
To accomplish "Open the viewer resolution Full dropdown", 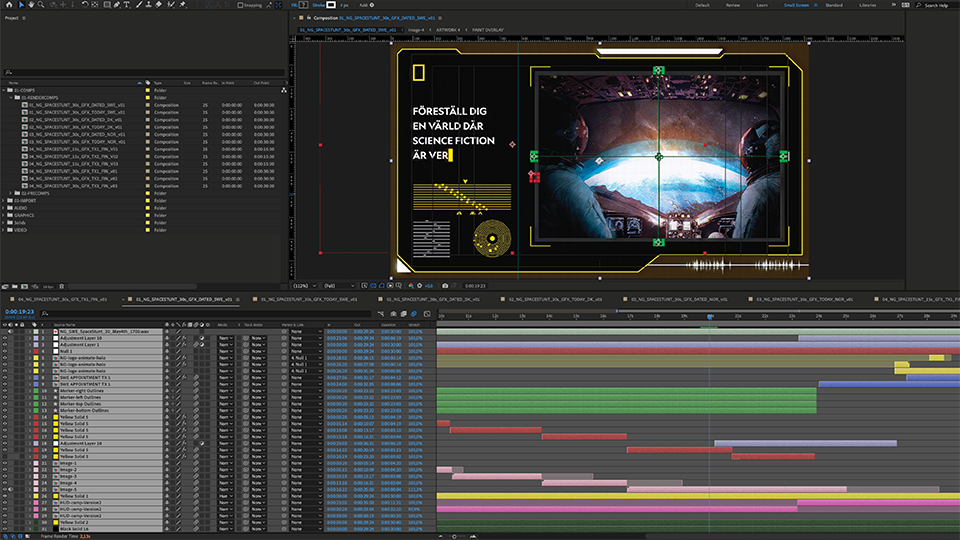I will point(339,286).
